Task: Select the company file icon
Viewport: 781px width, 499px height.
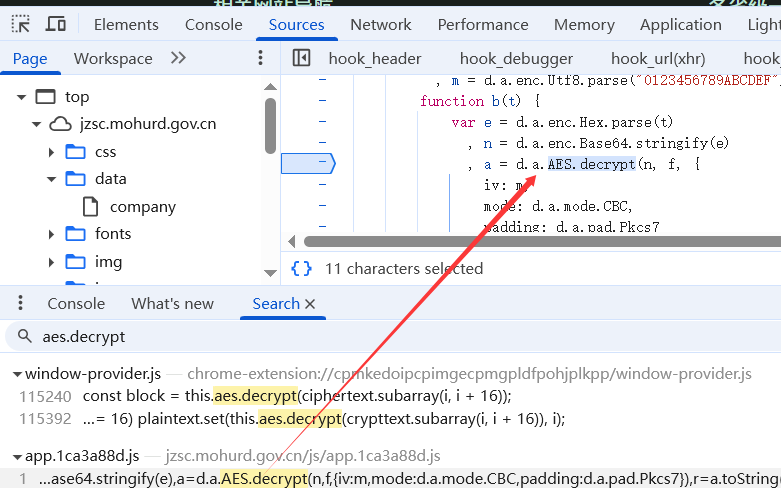Action: [x=90, y=207]
